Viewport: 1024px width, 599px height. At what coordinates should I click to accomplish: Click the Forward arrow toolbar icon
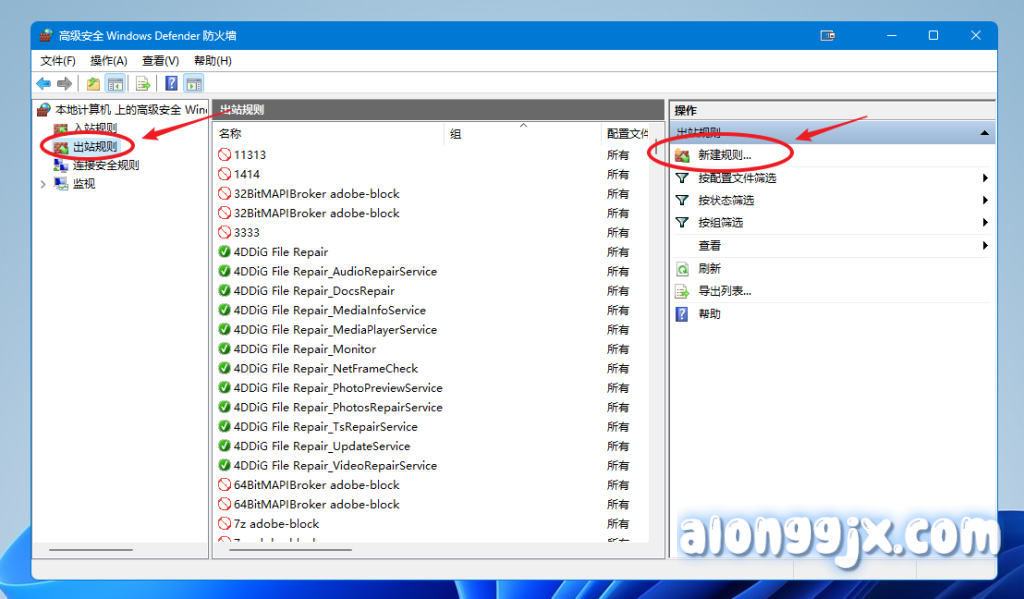coord(64,84)
